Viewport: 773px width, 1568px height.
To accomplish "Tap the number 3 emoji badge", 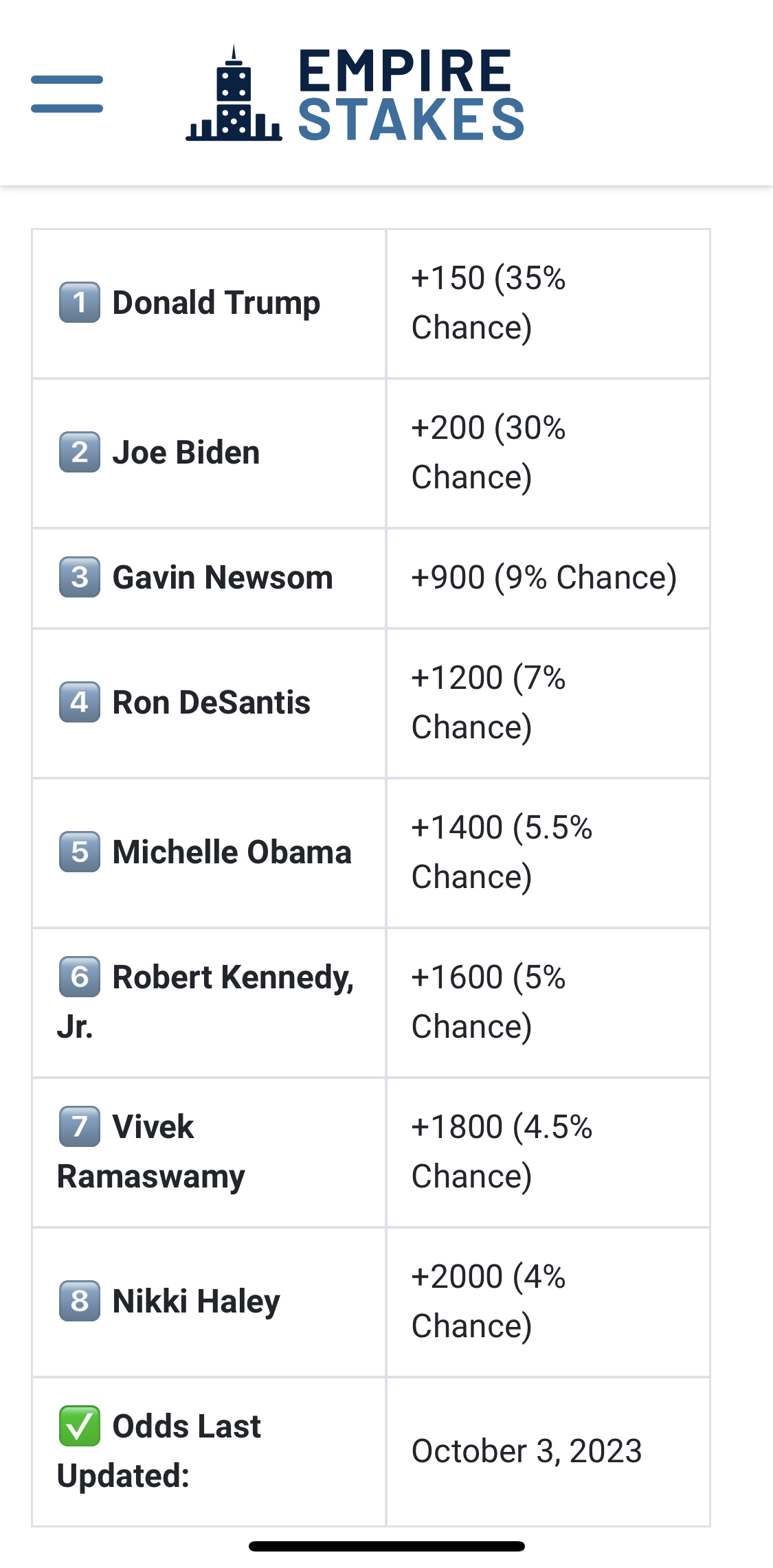I will [80, 577].
